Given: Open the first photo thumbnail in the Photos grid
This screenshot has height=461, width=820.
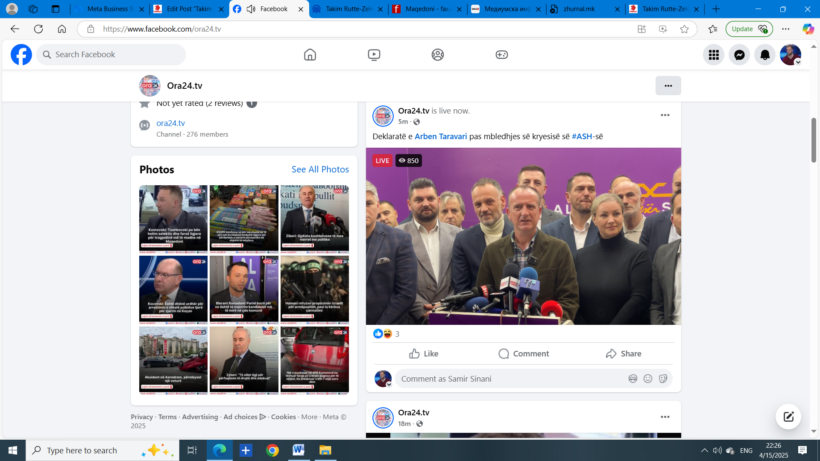Looking at the screenshot, I should (173, 217).
